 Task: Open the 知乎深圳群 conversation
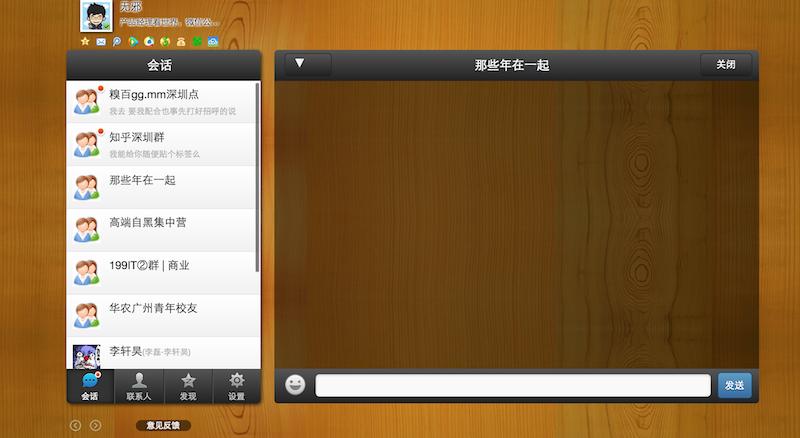click(161, 144)
